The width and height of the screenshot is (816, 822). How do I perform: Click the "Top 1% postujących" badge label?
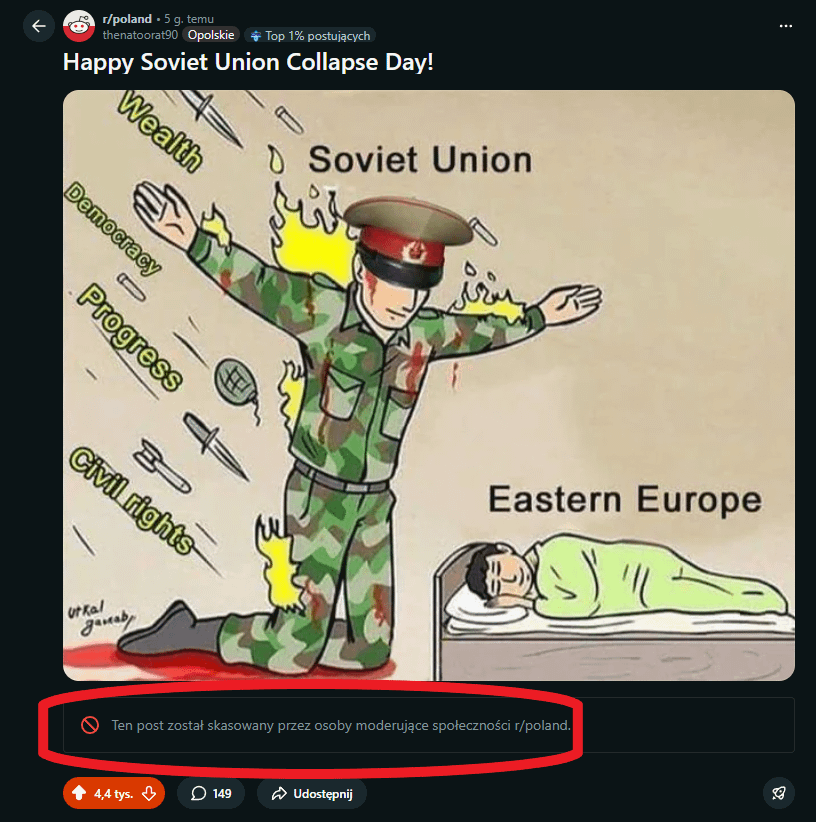pos(317,36)
